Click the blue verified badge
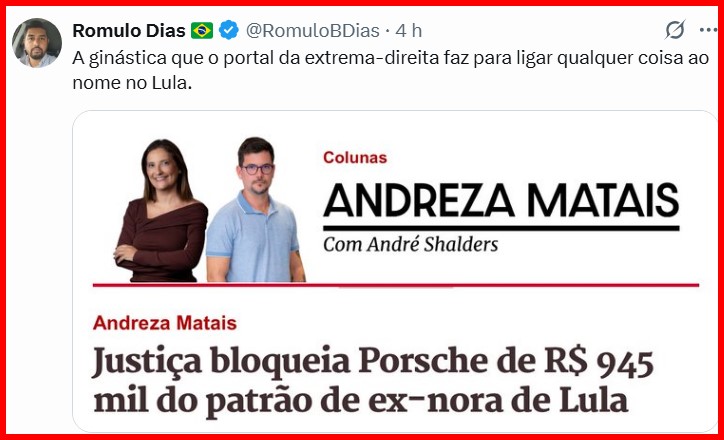The image size is (724, 440). click(x=229, y=30)
